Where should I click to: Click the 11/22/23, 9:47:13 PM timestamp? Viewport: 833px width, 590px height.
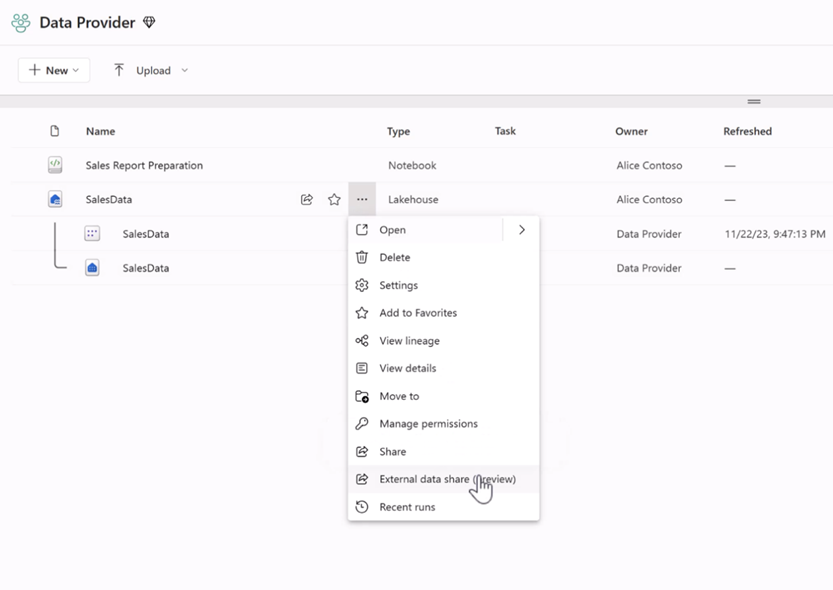click(775, 234)
